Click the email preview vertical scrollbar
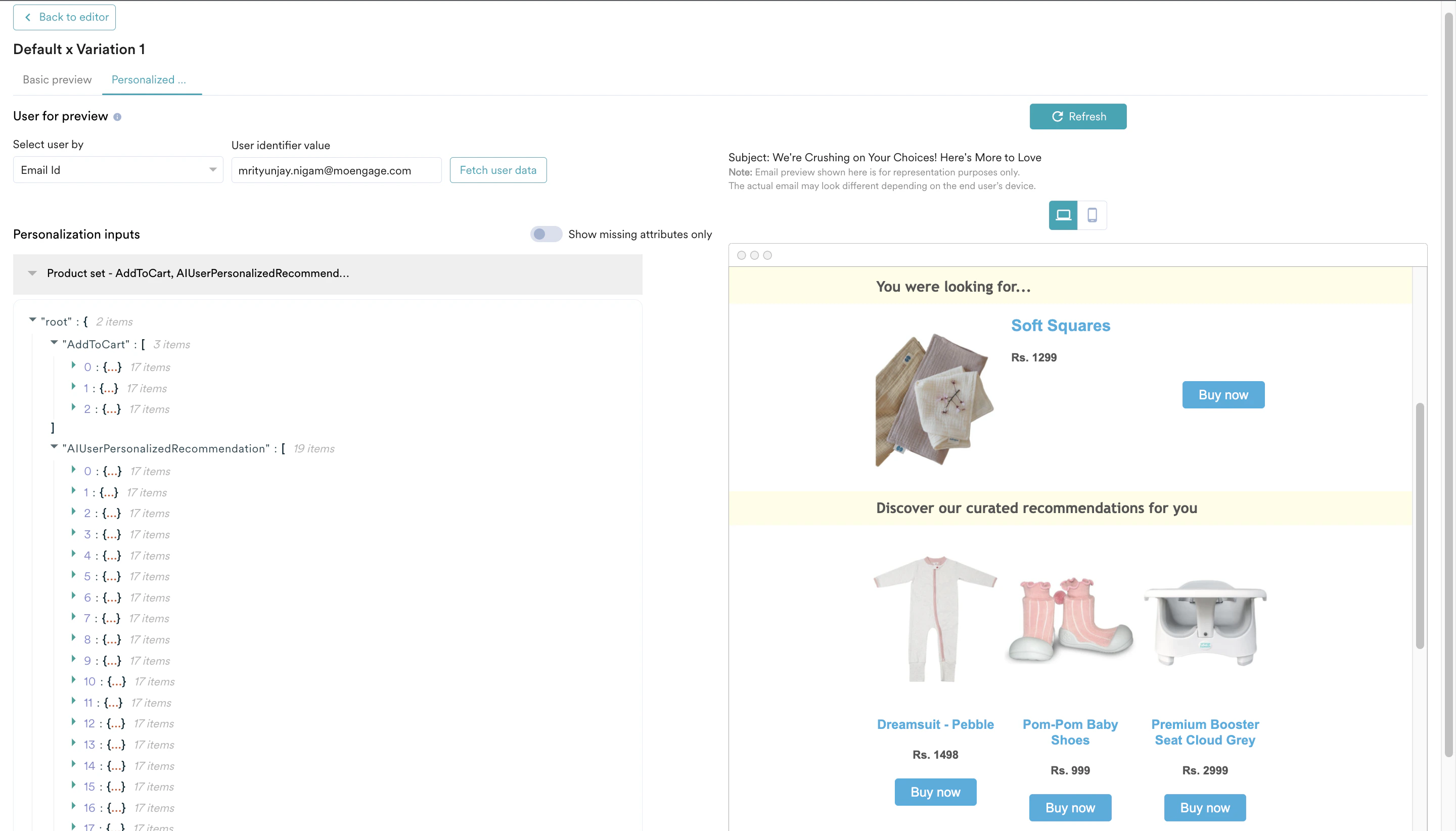 tap(1420, 525)
